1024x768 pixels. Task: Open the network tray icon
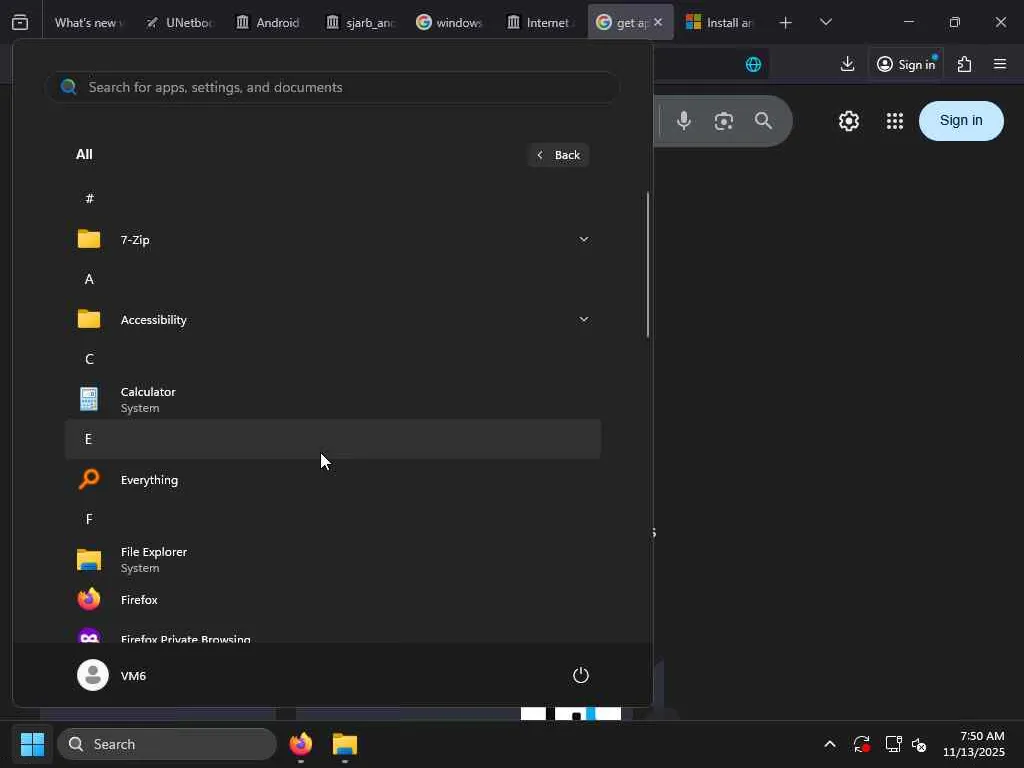893,744
